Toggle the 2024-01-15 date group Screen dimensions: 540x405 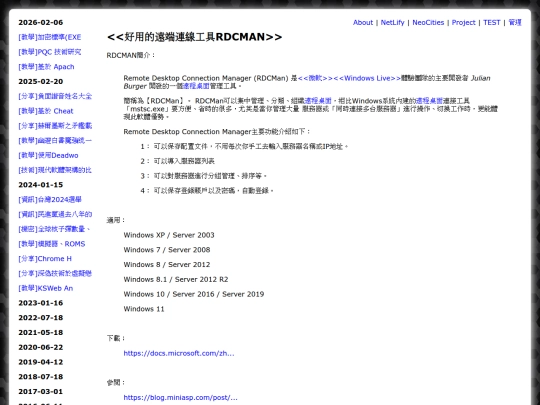pos(41,185)
